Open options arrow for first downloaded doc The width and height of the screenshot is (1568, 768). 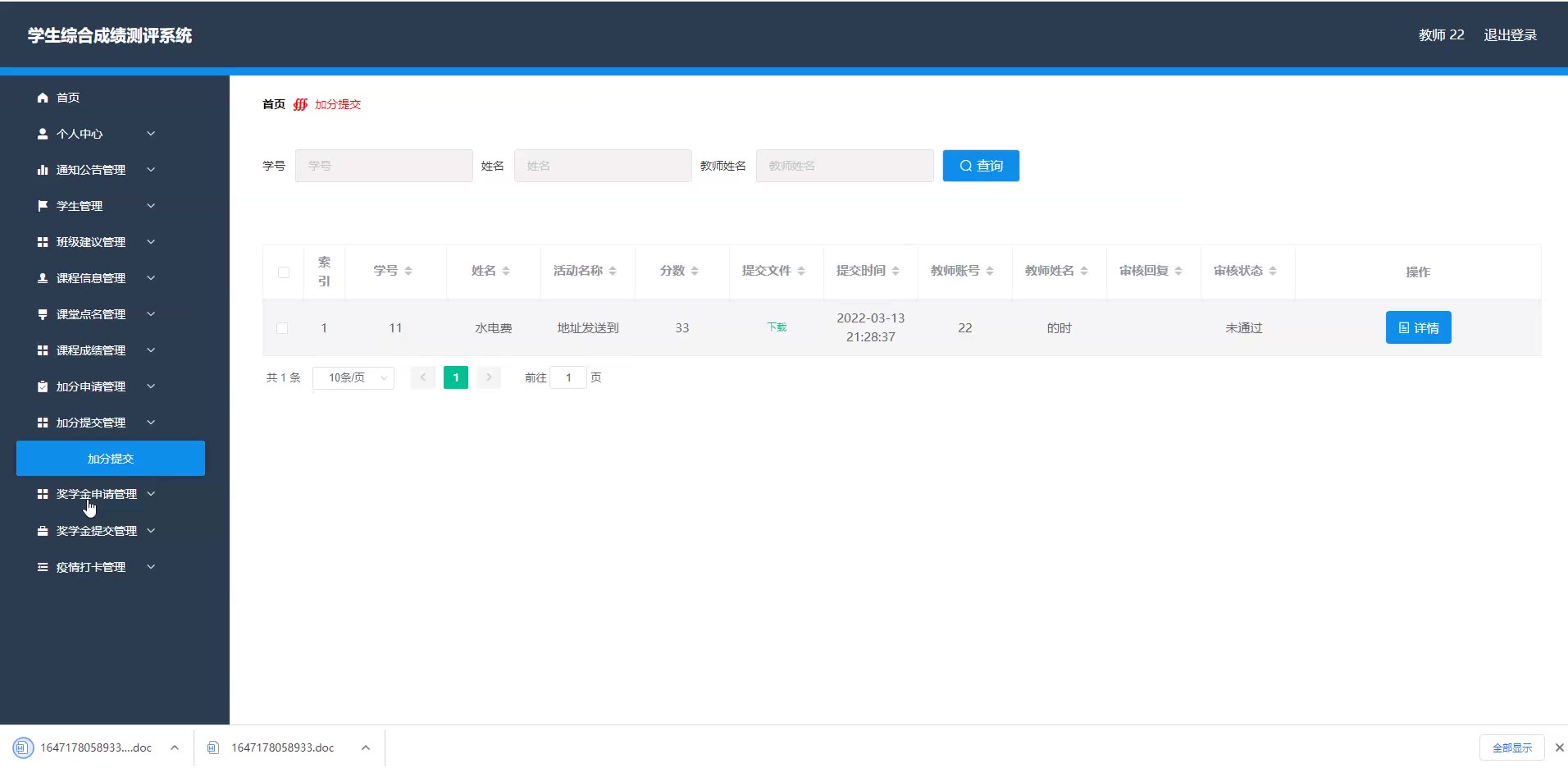(175, 747)
